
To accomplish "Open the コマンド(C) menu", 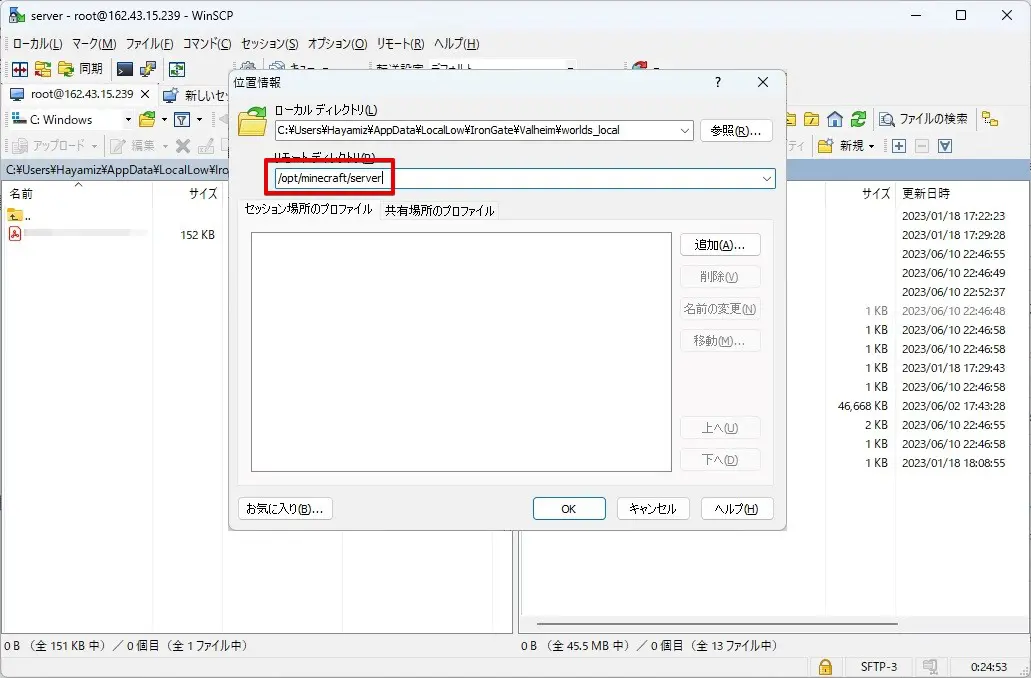I will click(206, 44).
